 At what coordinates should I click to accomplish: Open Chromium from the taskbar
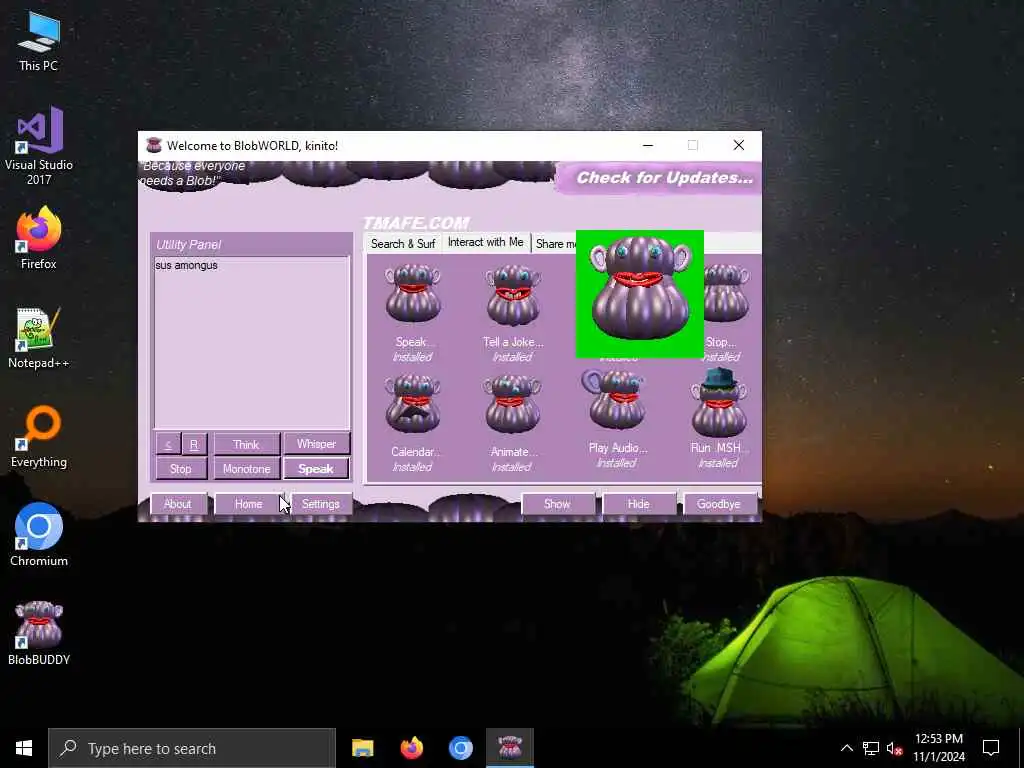coord(460,748)
